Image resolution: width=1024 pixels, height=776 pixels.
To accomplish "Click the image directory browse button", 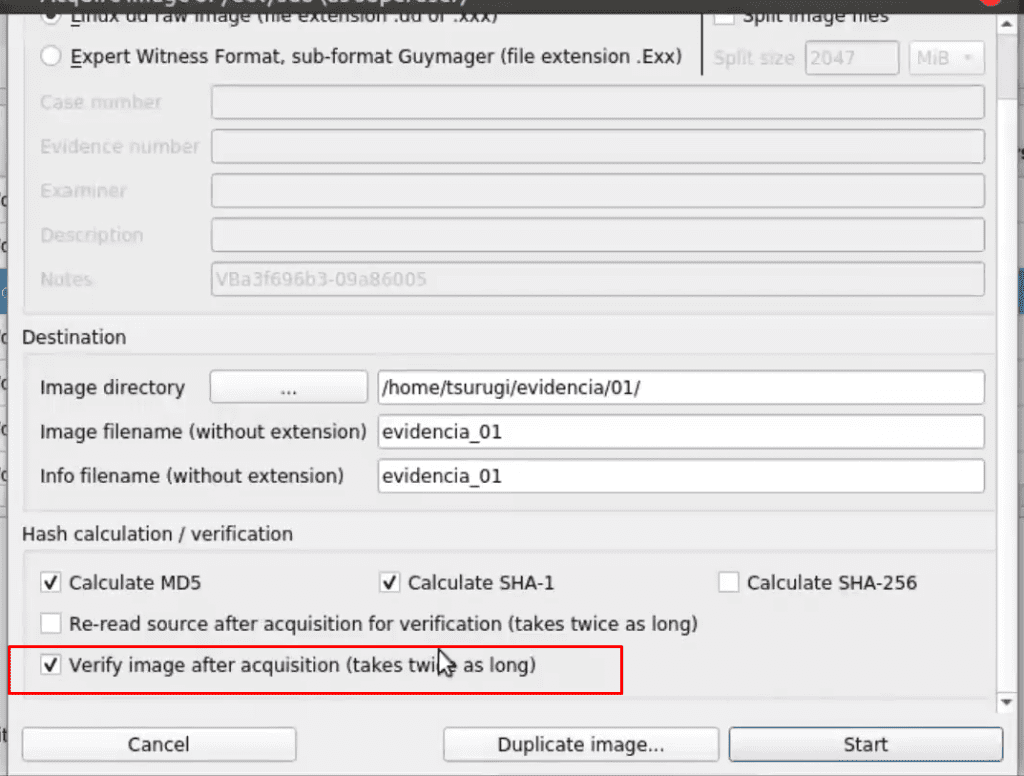I will (289, 387).
